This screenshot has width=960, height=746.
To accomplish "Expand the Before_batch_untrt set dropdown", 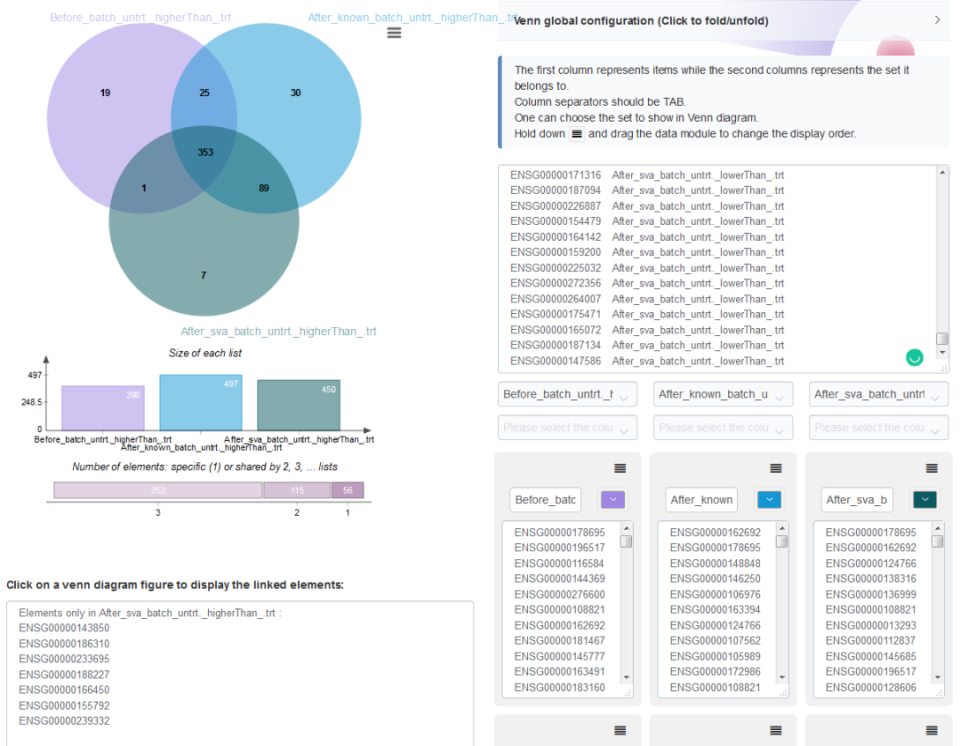I will click(x=568, y=394).
